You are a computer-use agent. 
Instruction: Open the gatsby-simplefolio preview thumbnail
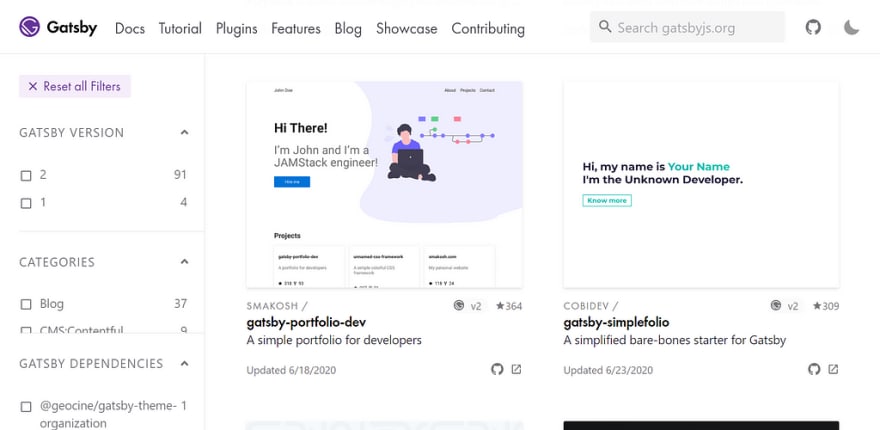coord(702,185)
